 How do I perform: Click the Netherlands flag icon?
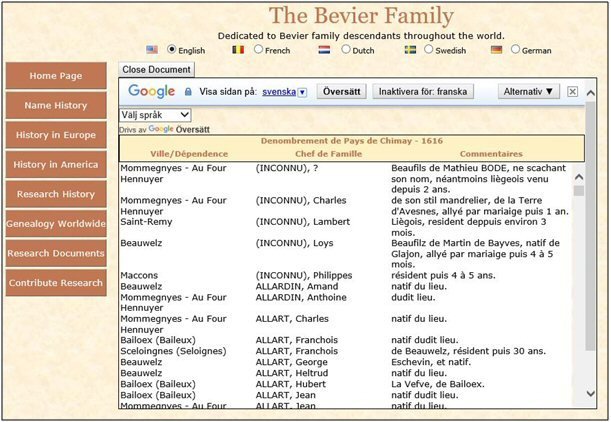(x=324, y=49)
